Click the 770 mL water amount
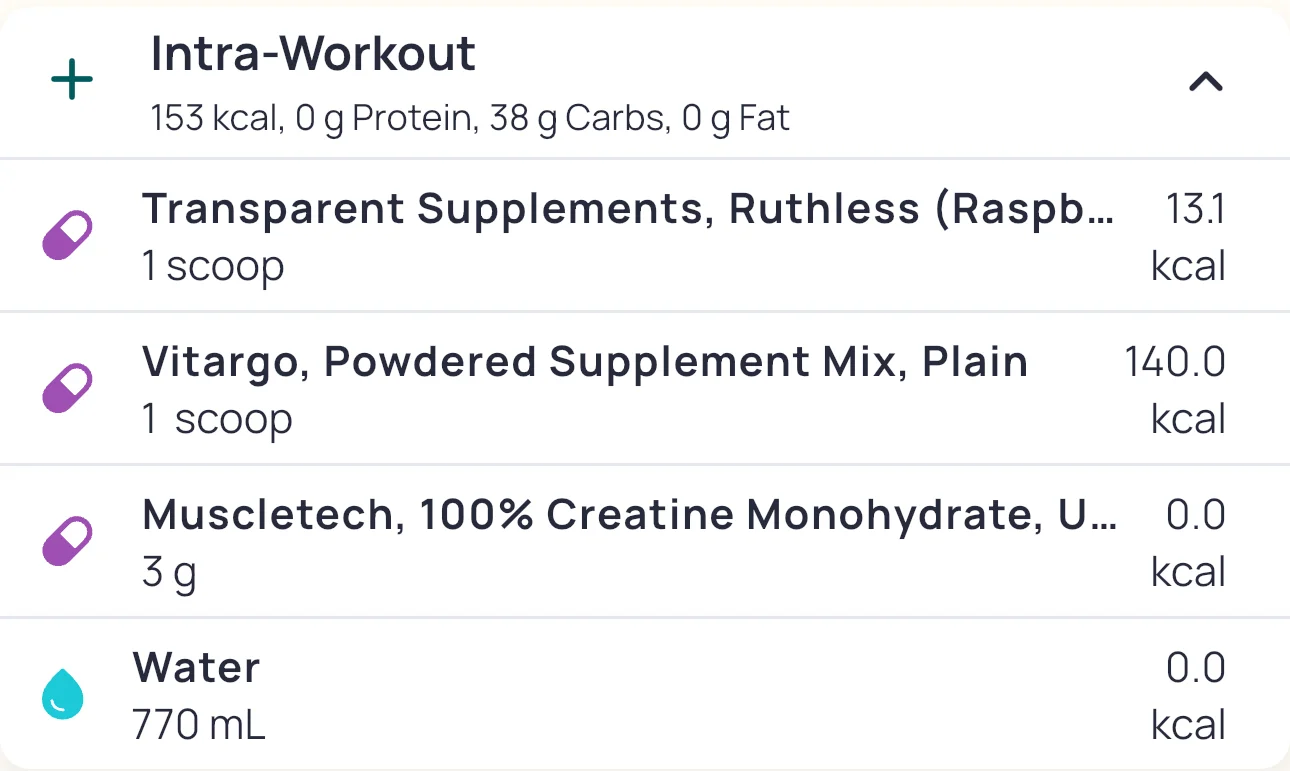Viewport: 1290px width, 771px height. click(199, 725)
